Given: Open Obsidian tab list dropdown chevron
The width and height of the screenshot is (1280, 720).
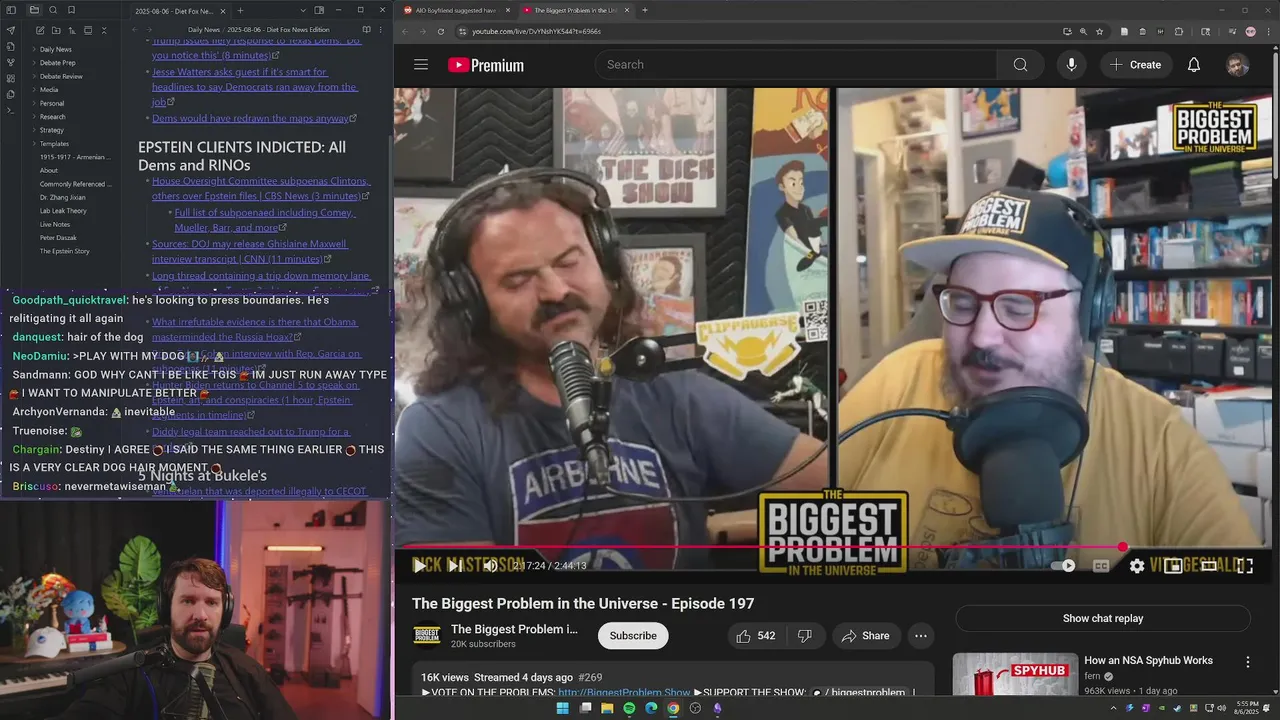Looking at the screenshot, I should tap(302, 10).
